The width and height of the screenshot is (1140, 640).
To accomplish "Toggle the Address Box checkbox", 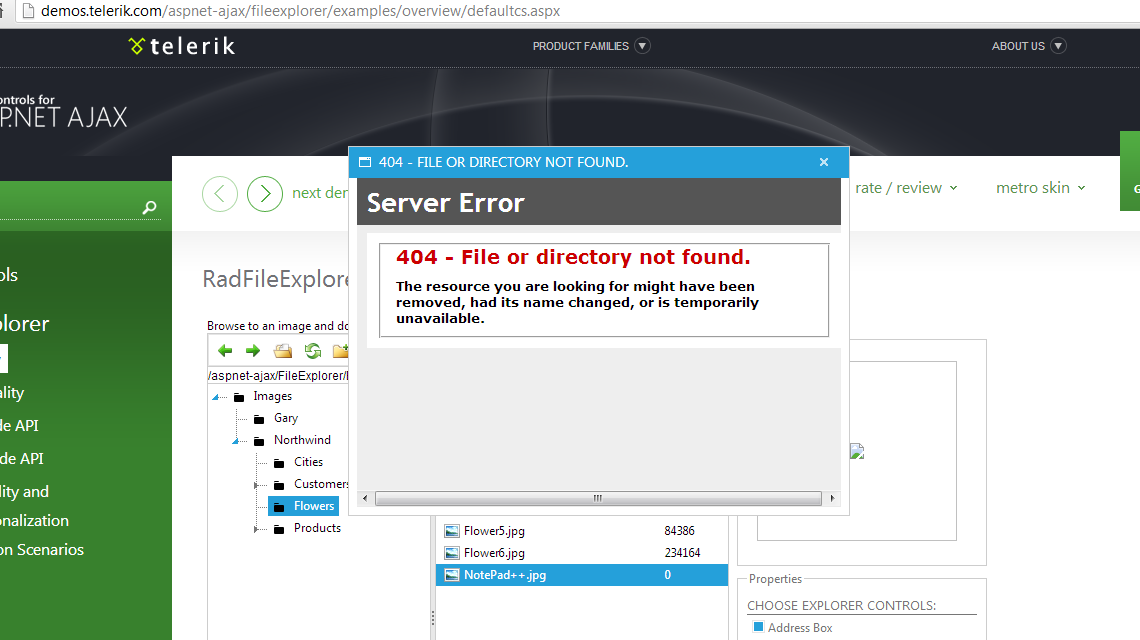I will pos(758,627).
